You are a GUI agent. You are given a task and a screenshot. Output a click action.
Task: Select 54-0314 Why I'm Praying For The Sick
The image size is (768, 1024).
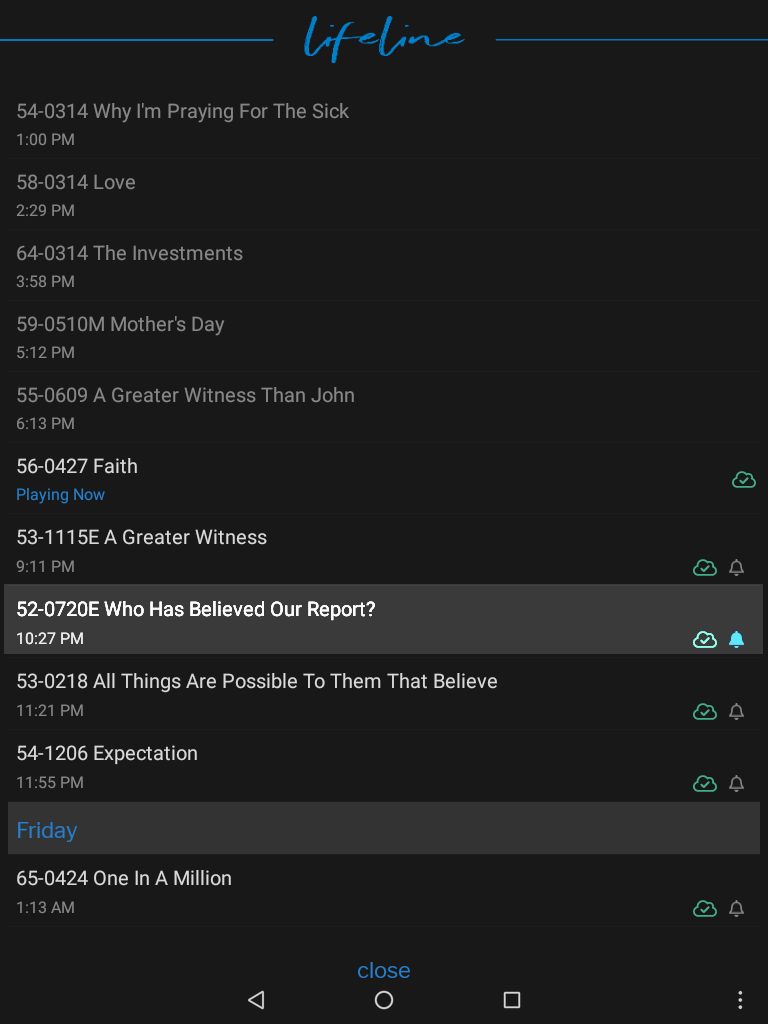tap(384, 123)
